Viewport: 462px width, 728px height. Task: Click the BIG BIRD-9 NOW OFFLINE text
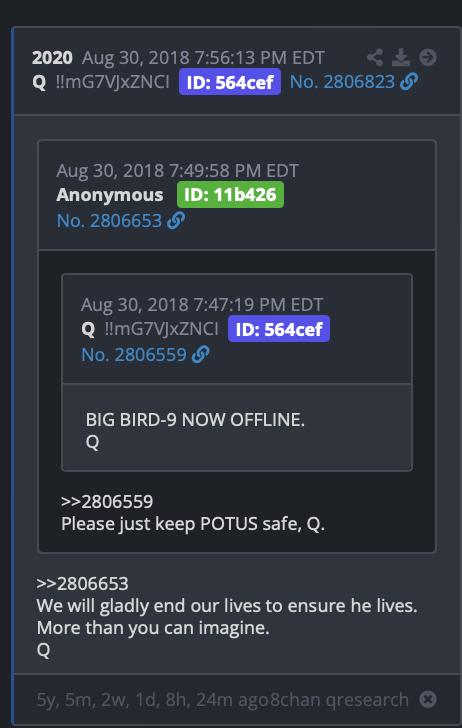[195, 420]
